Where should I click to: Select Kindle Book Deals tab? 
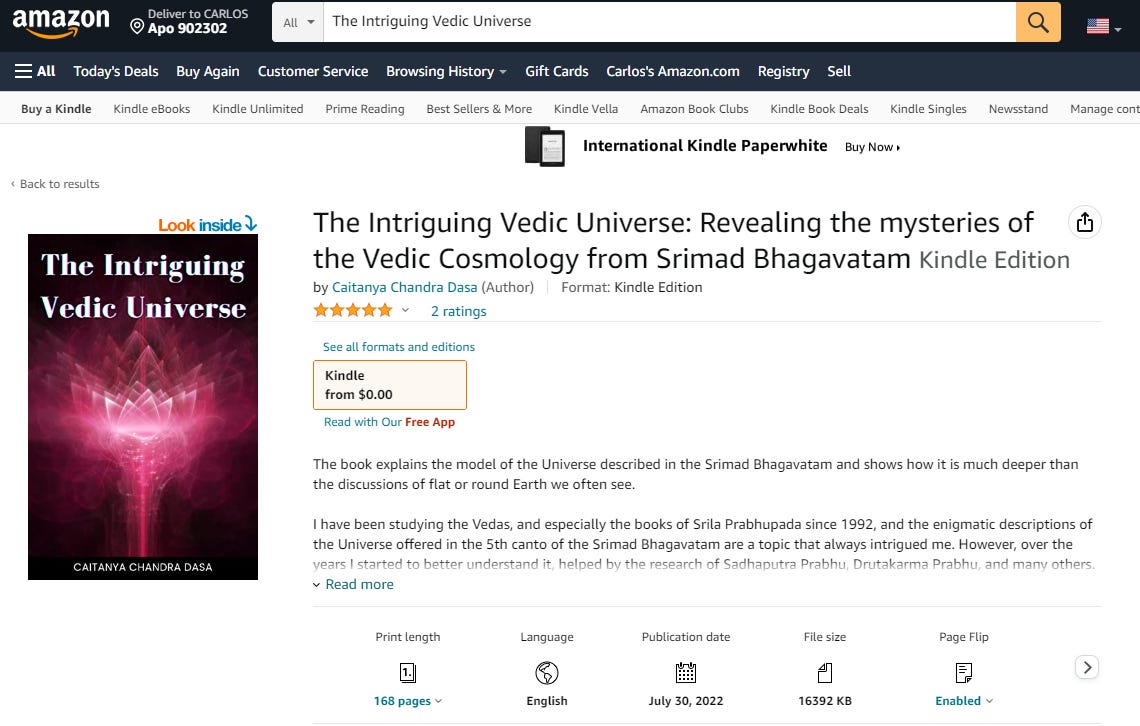click(x=819, y=109)
